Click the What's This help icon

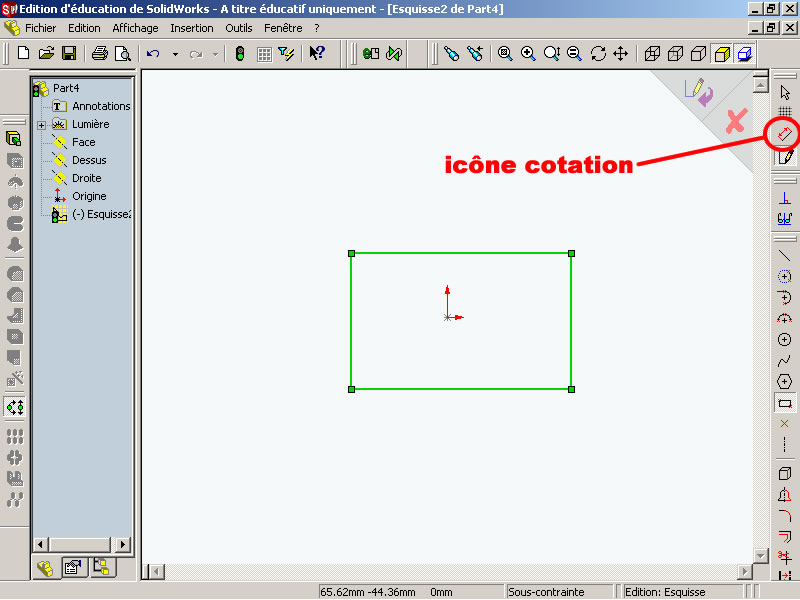tap(317, 53)
